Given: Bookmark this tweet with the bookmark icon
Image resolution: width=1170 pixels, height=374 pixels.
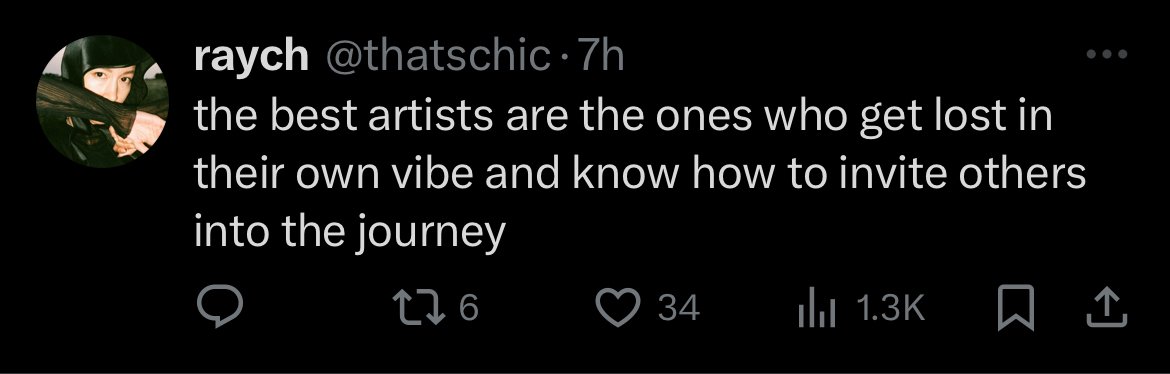Looking at the screenshot, I should 1016,308.
